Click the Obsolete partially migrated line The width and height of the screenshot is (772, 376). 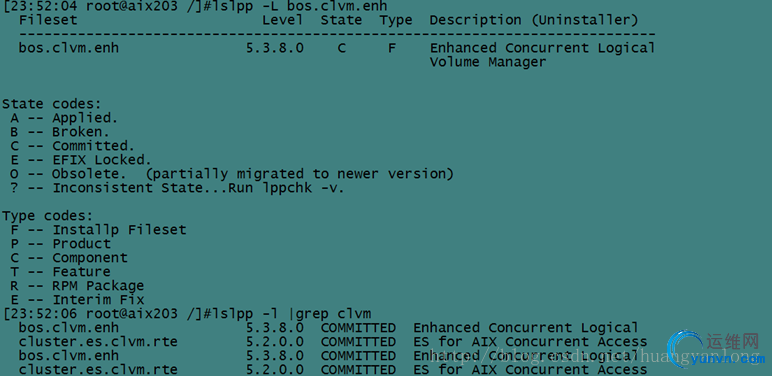[x=232, y=174]
